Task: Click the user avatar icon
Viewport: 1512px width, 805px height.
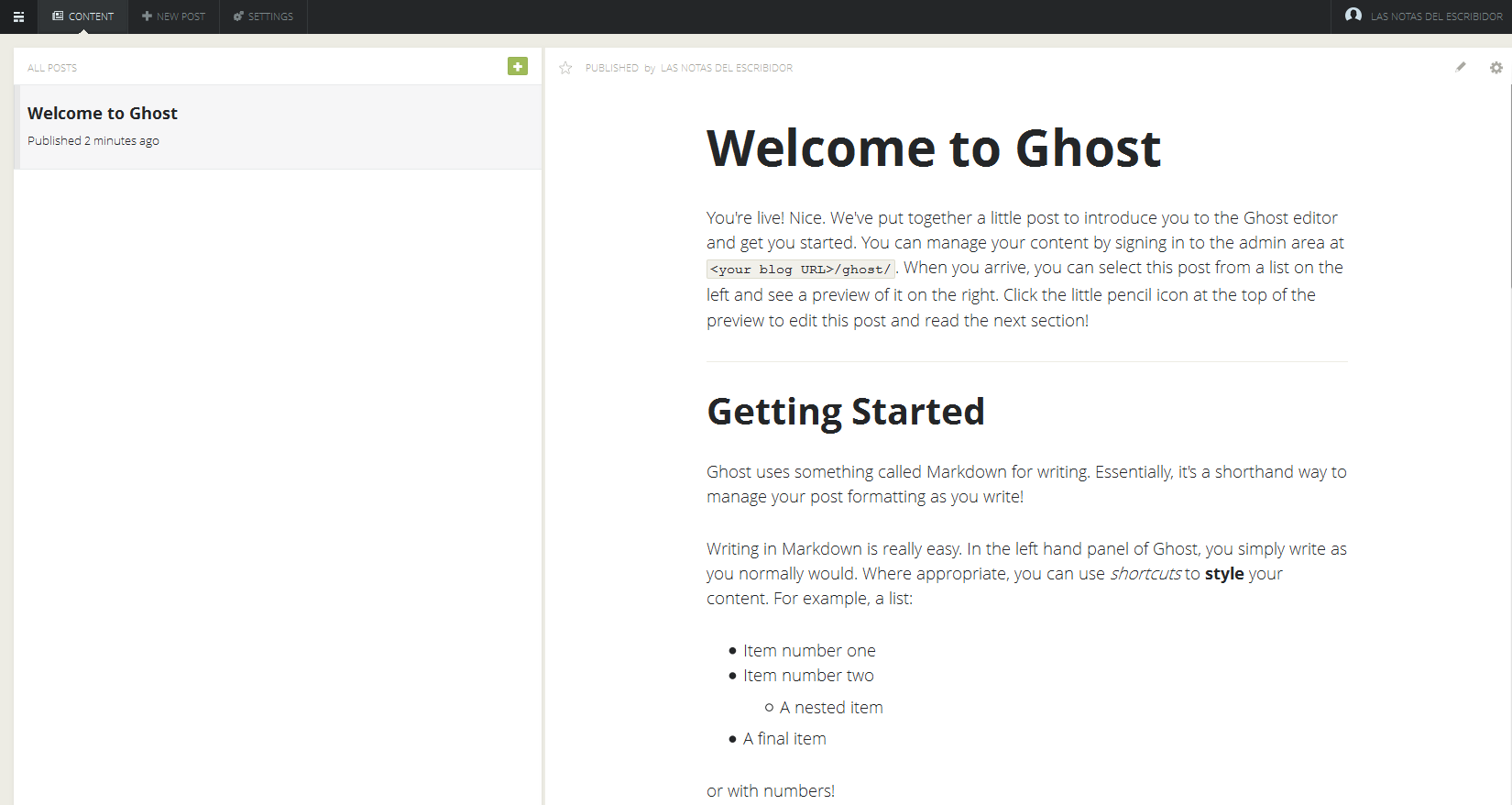Action: coord(1353,16)
